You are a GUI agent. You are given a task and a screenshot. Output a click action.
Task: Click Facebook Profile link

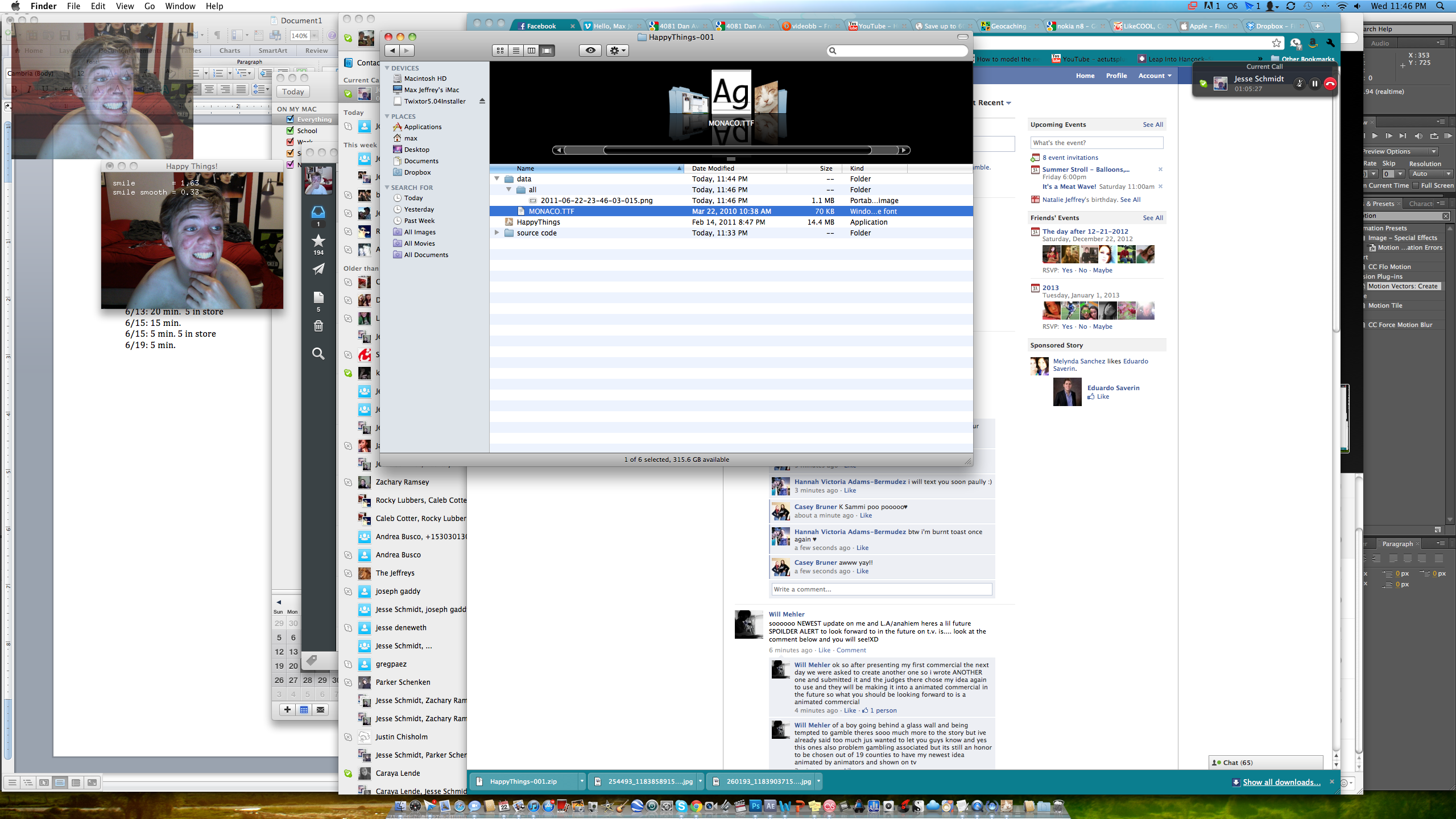click(1116, 76)
